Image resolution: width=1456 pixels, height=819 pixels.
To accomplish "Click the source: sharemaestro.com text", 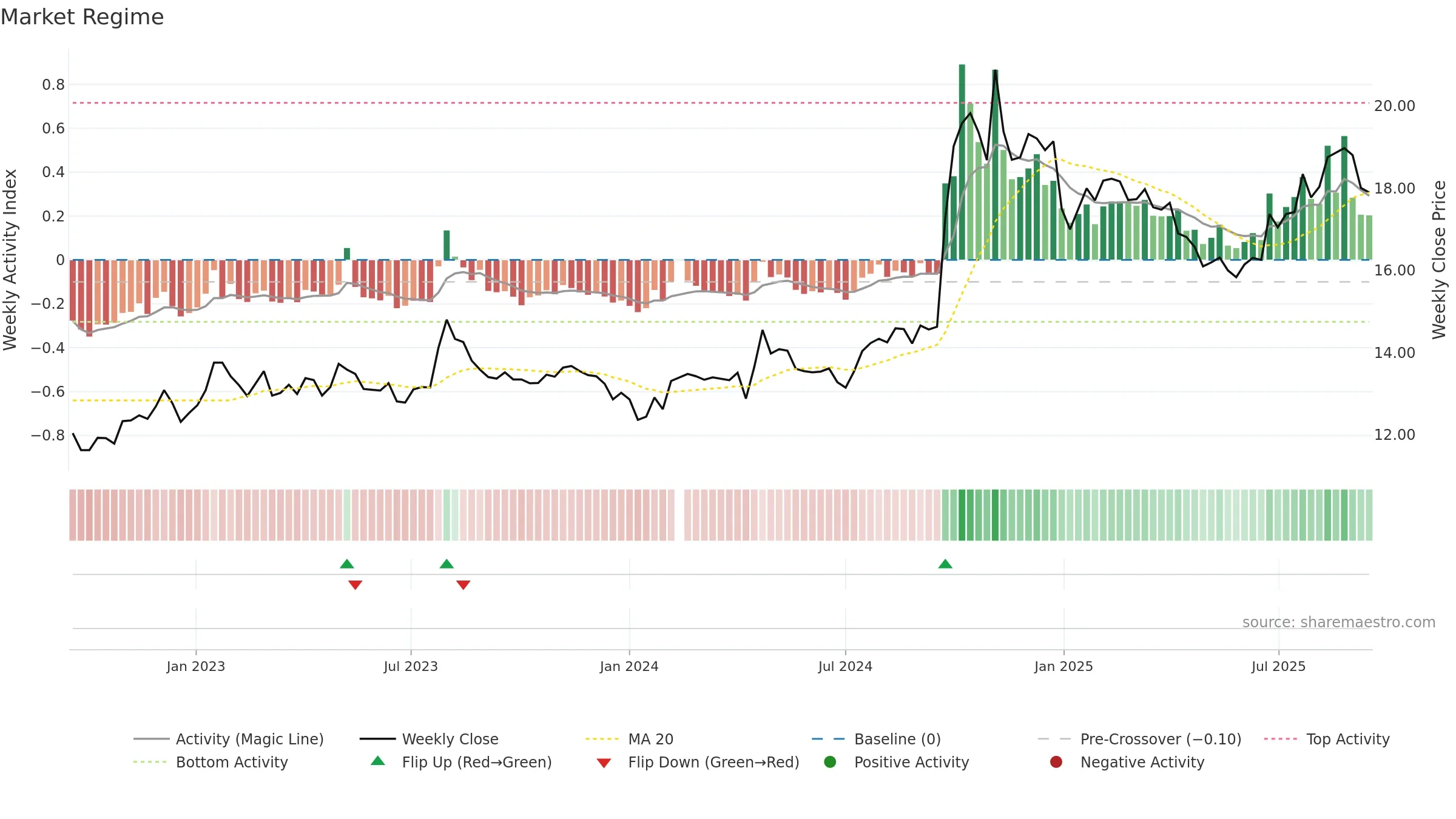I will tap(1339, 622).
